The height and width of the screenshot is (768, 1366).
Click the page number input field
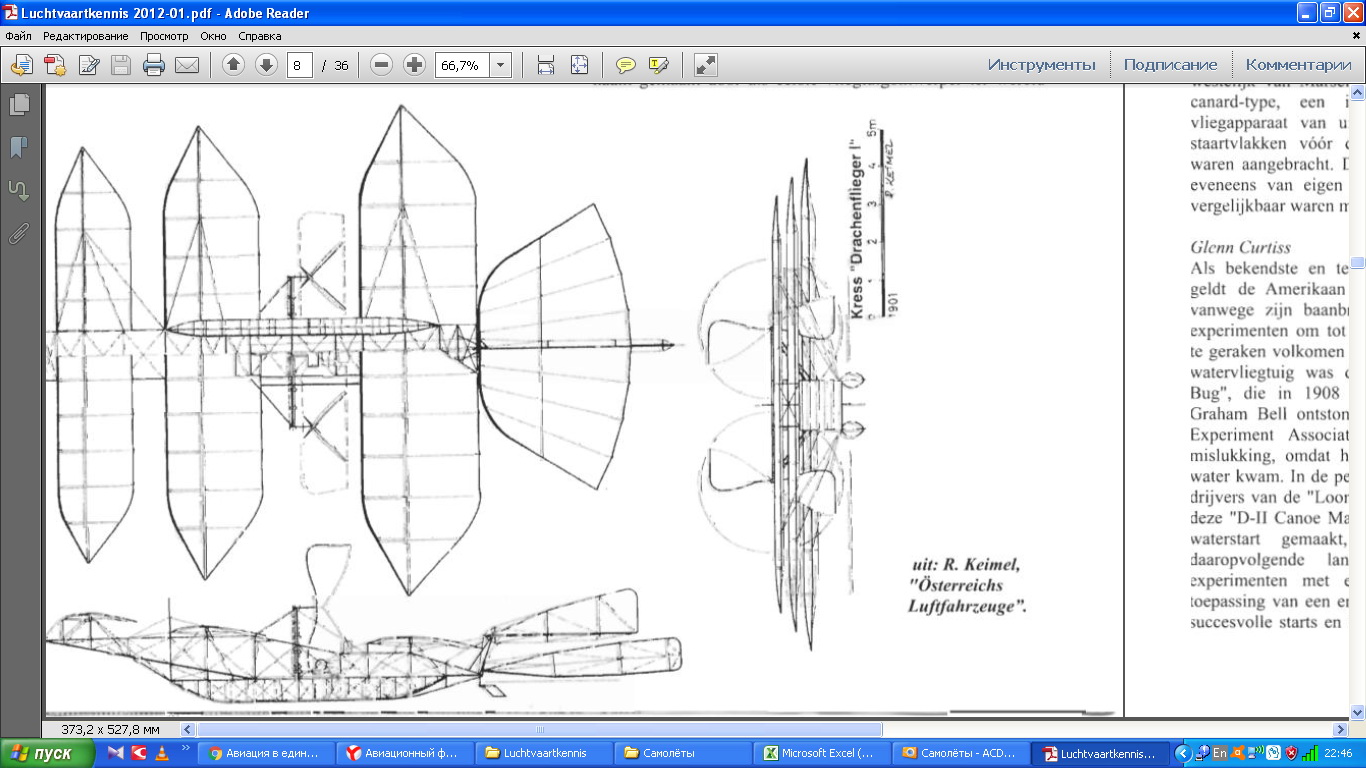pos(299,66)
